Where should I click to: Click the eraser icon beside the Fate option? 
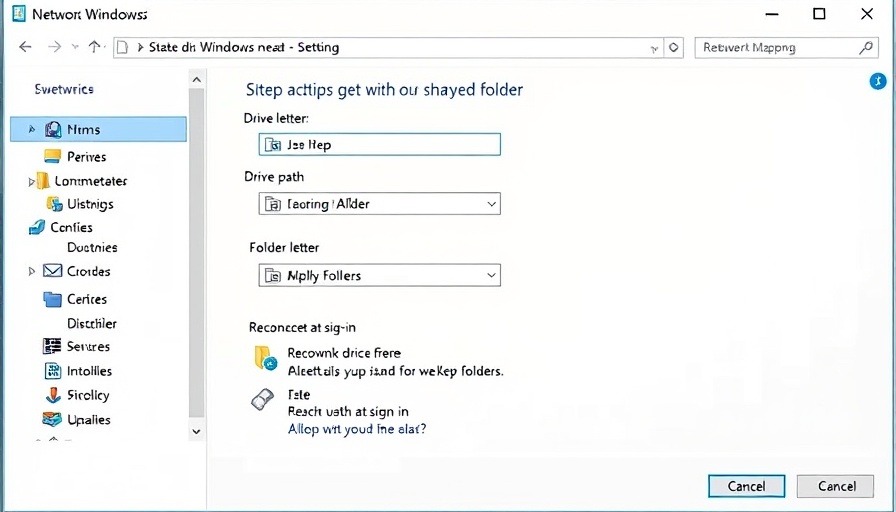262,400
